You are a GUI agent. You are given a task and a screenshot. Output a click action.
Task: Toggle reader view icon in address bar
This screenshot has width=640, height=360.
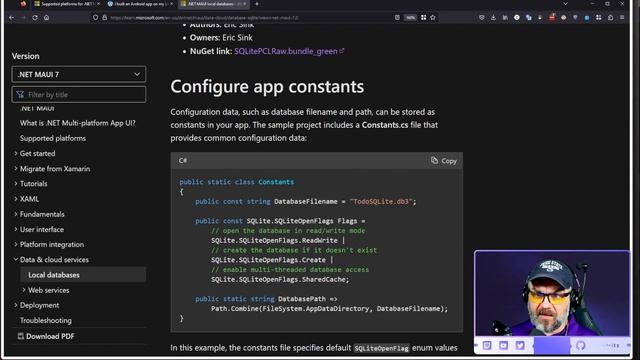(x=397, y=18)
